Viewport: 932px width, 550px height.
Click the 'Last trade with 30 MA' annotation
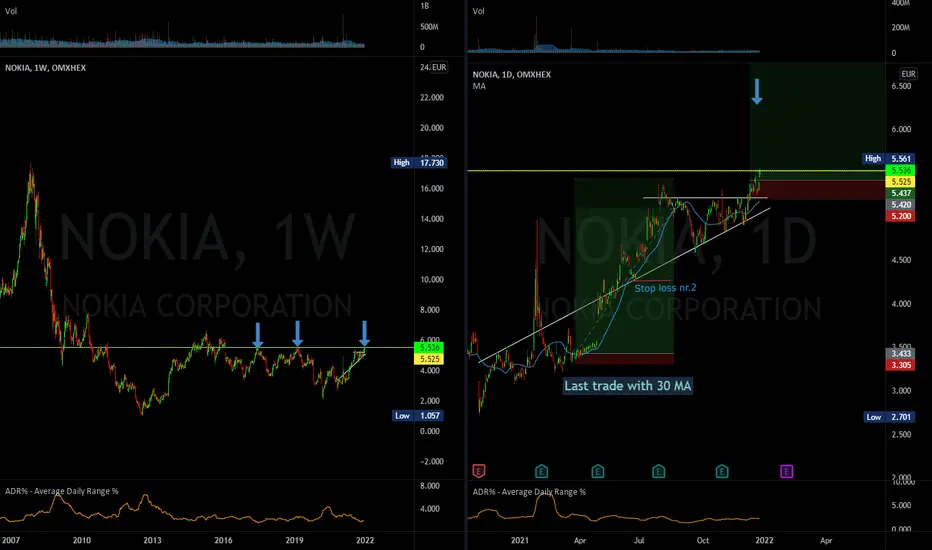[x=628, y=386]
